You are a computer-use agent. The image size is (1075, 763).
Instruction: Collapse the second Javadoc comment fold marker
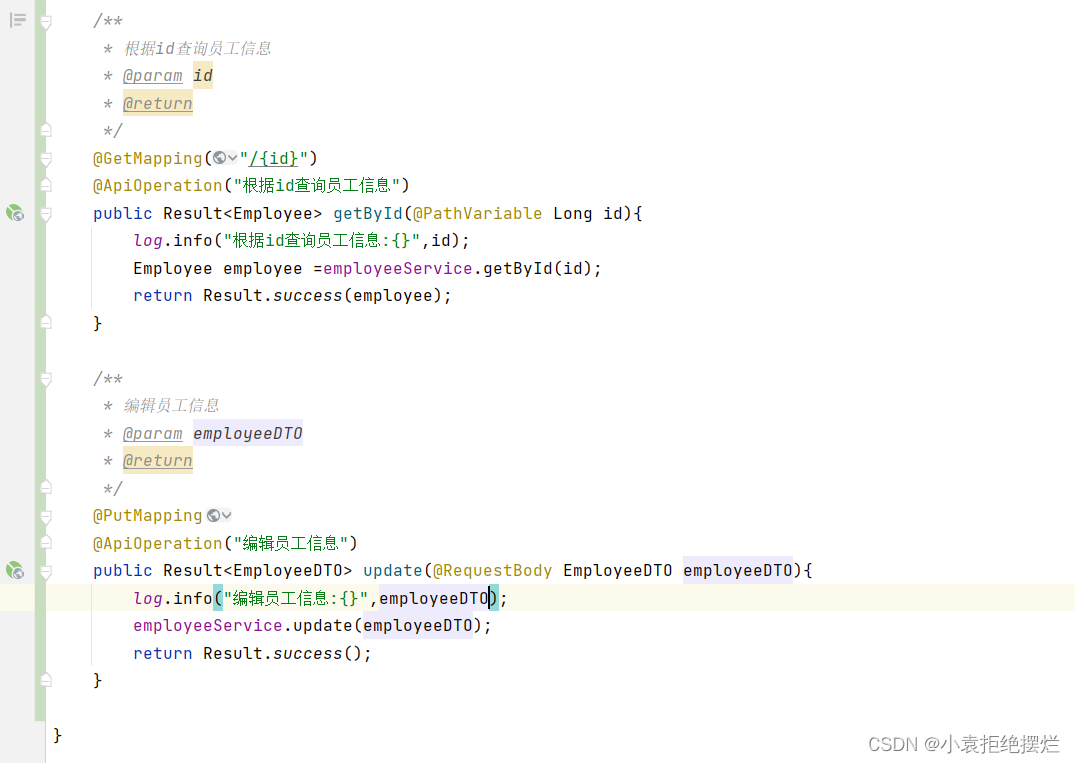coord(46,379)
